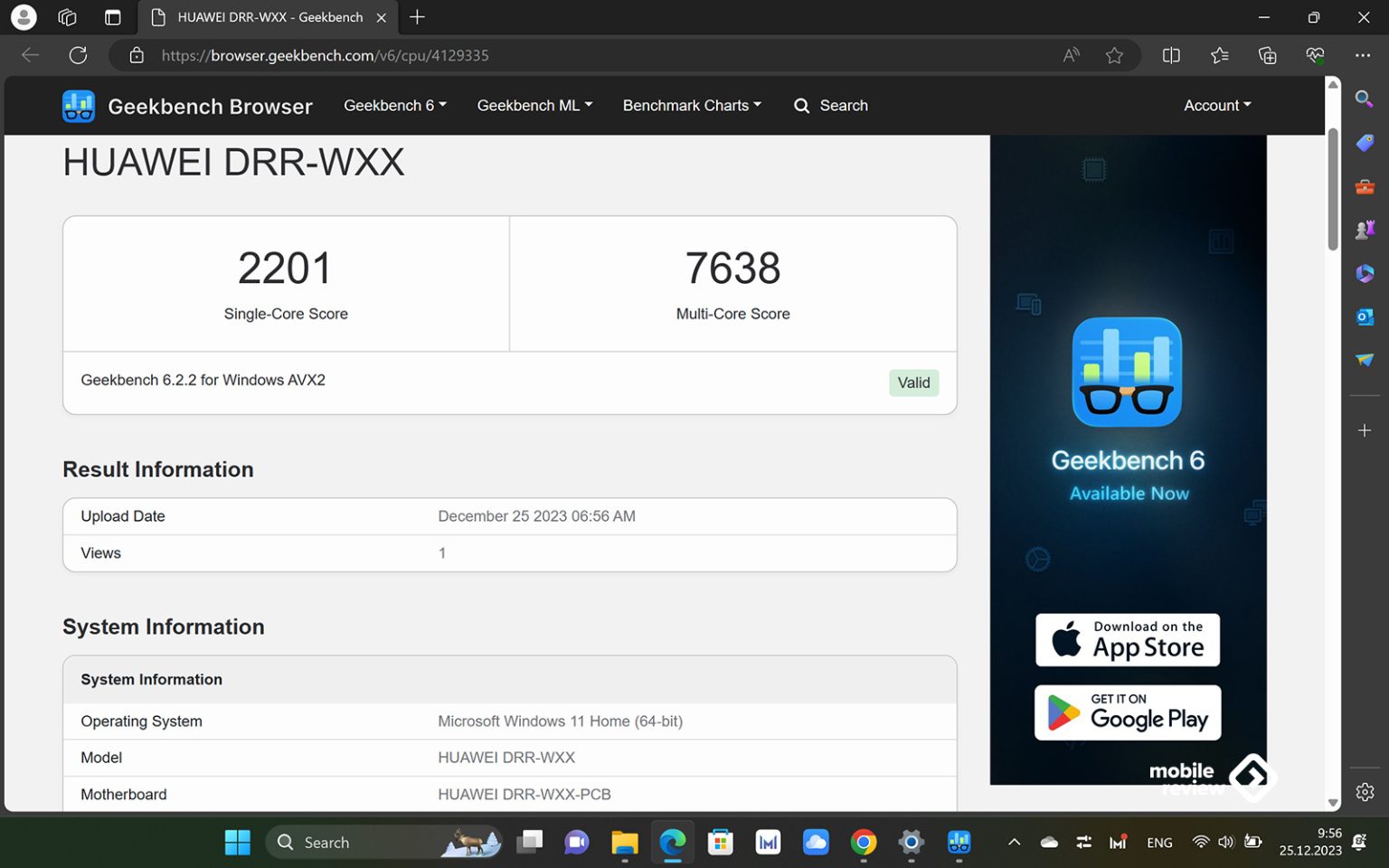Open Google Chrome from taskbar
This screenshot has width=1389, height=868.
coord(864,843)
